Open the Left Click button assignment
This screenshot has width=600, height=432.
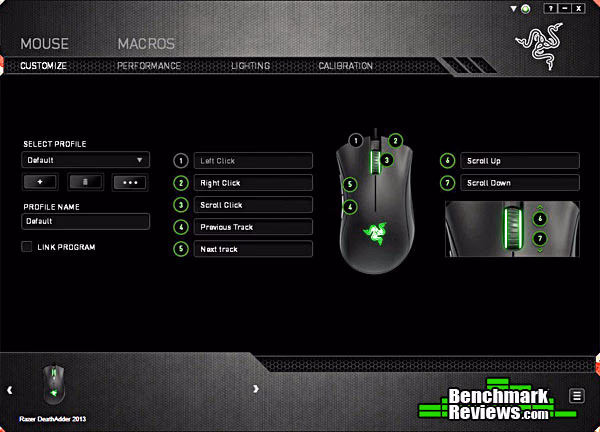tap(253, 161)
